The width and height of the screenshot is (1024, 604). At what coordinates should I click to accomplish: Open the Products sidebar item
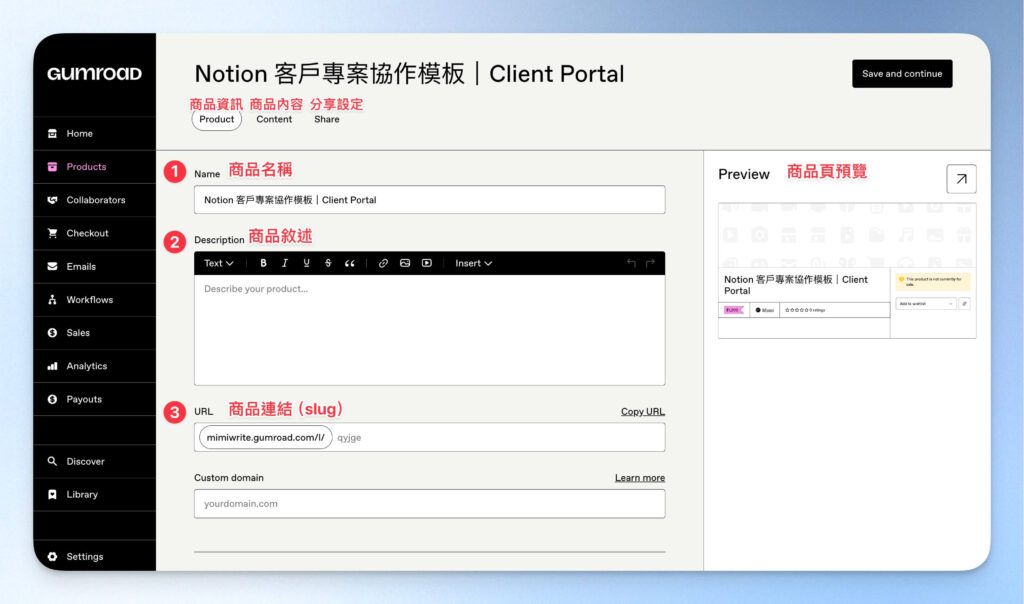pos(95,167)
